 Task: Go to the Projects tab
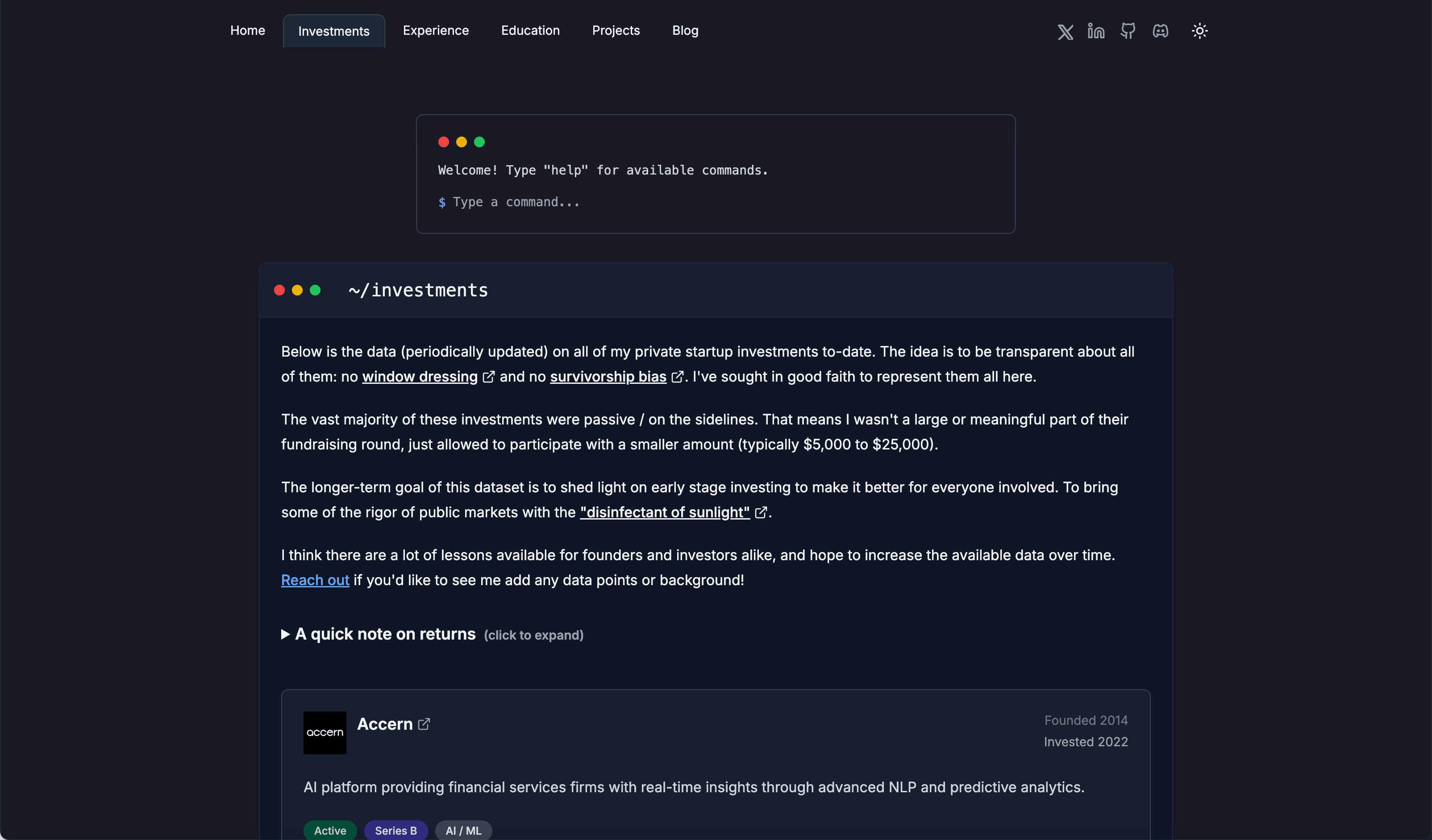tap(616, 31)
